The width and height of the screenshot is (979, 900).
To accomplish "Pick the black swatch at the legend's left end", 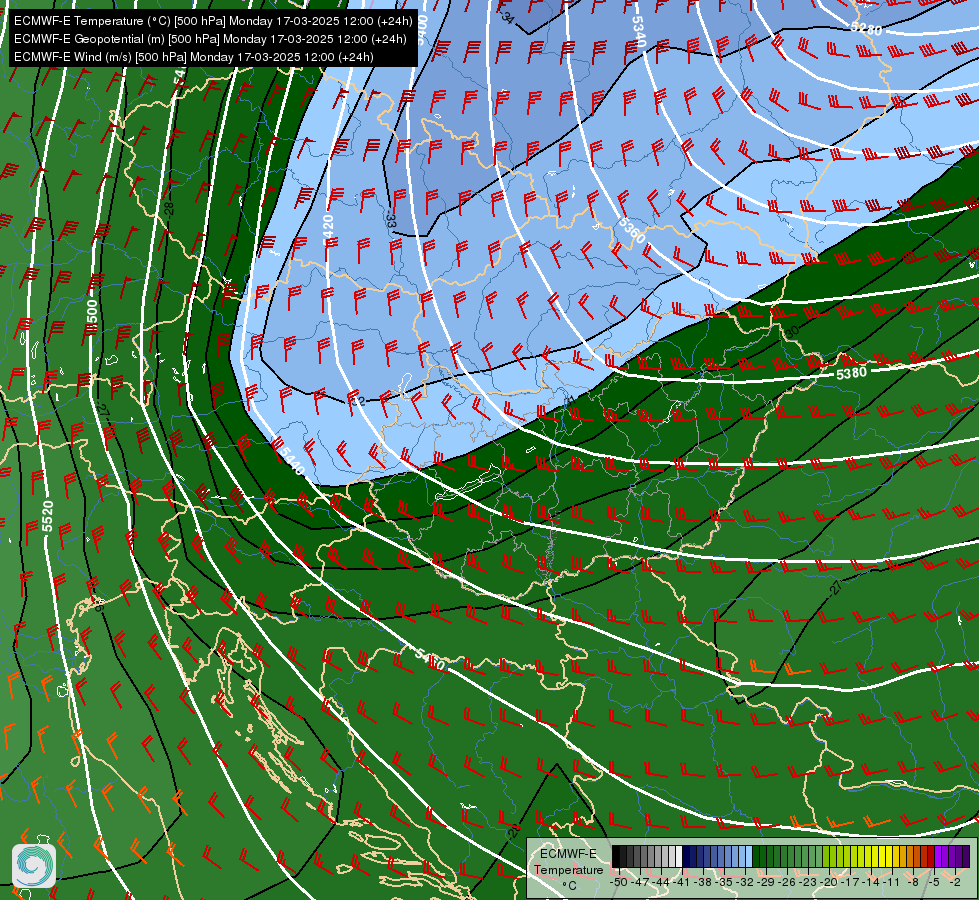I will (616, 856).
